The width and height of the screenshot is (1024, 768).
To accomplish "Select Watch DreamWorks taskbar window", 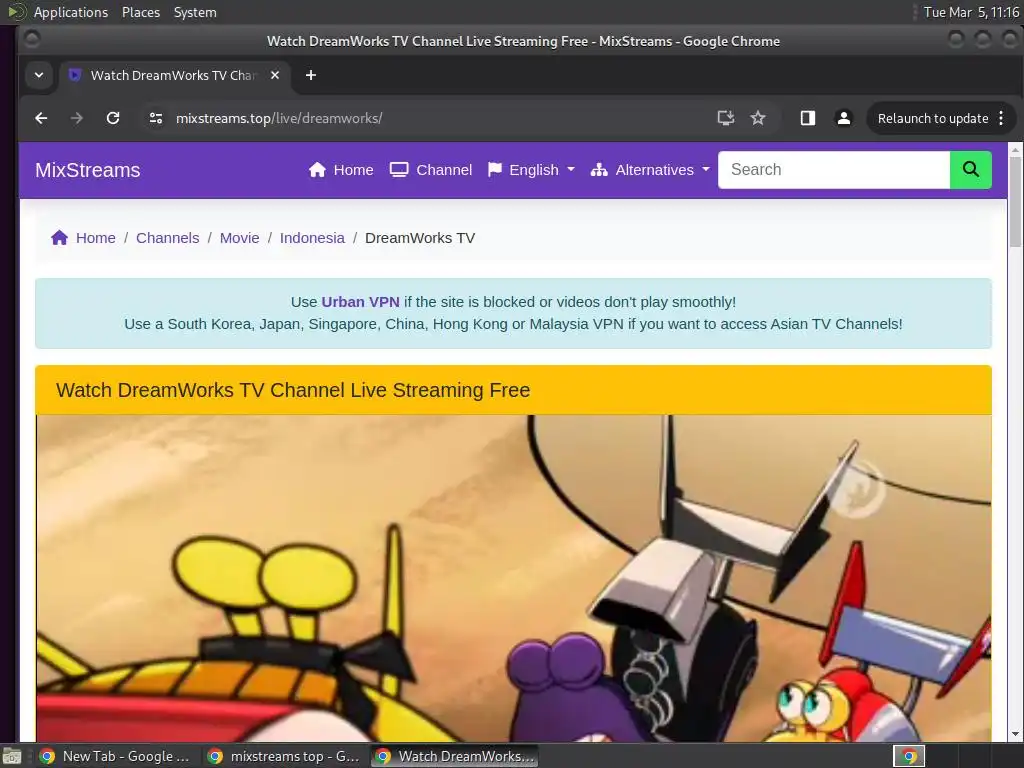I will [455, 756].
